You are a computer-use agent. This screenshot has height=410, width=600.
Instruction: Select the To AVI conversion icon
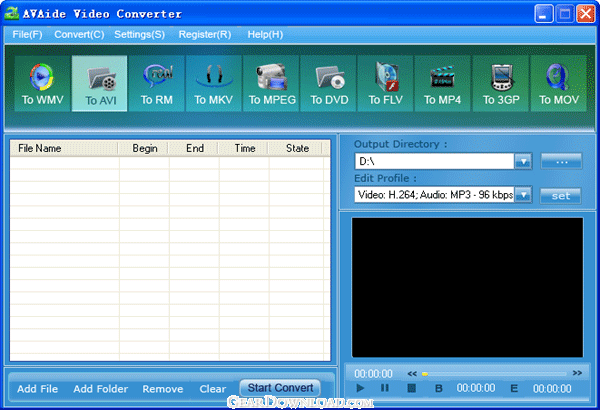tap(99, 83)
